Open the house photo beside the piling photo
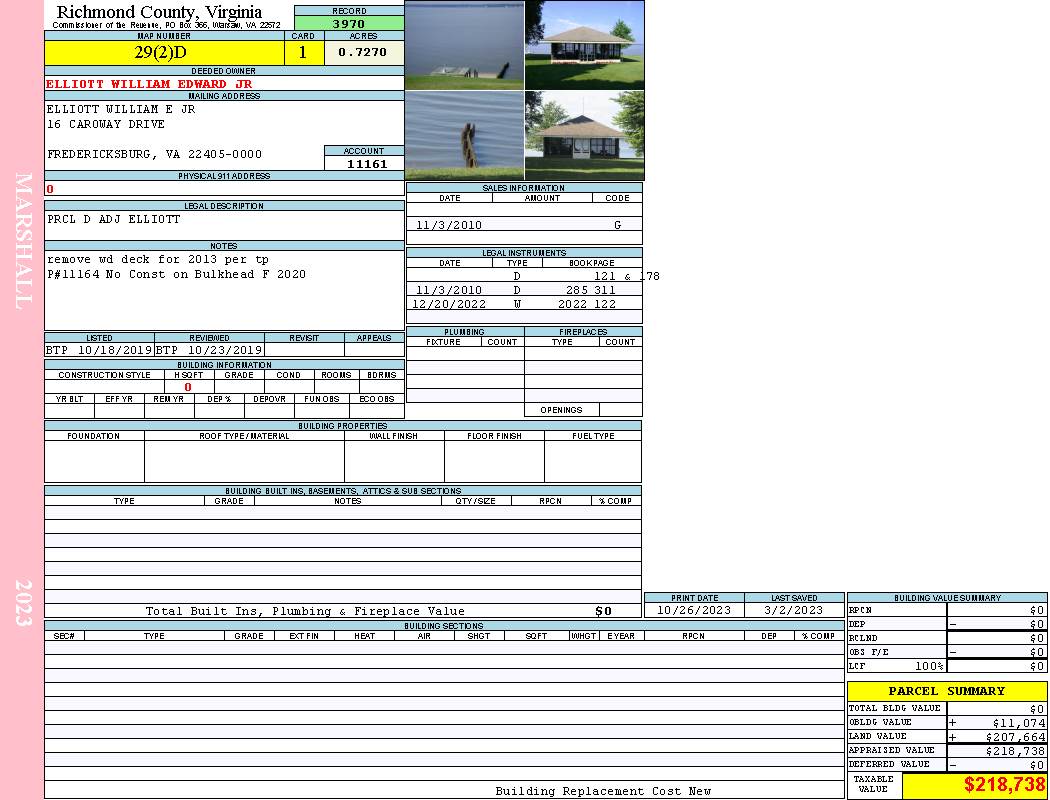 (584, 135)
